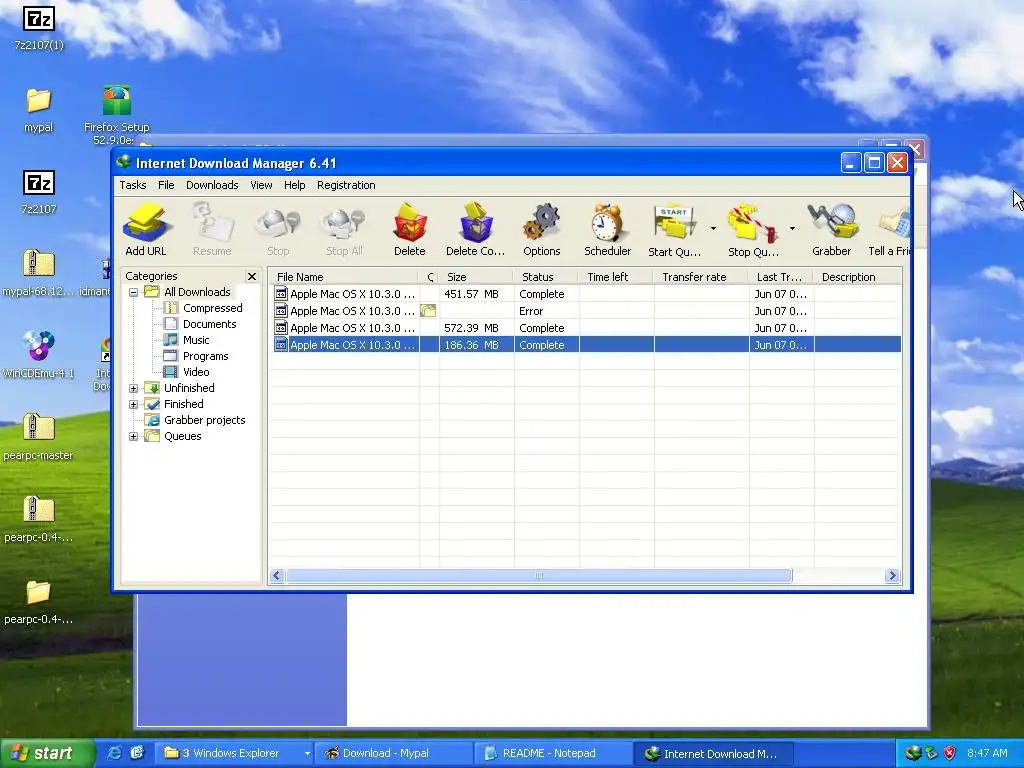Image resolution: width=1024 pixels, height=768 pixels.
Task: Open IDM Options gear icon
Action: (x=541, y=229)
